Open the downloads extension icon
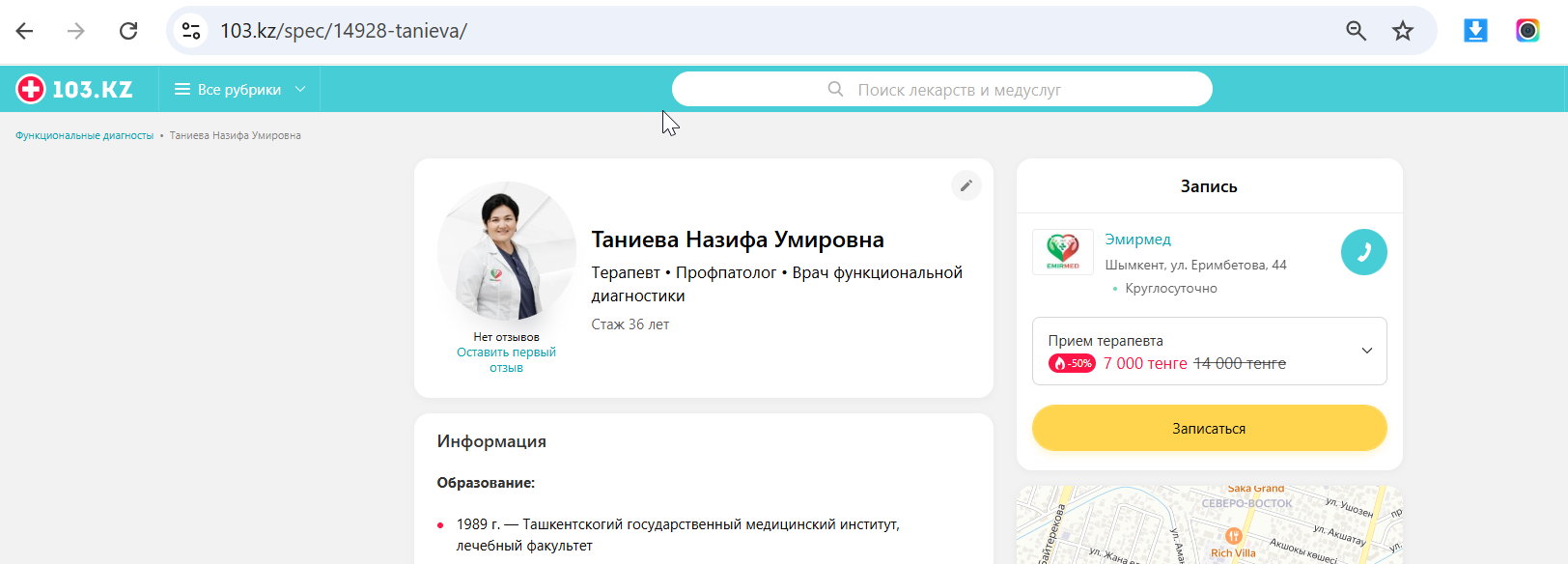Viewport: 1568px width, 564px height. point(1475,31)
